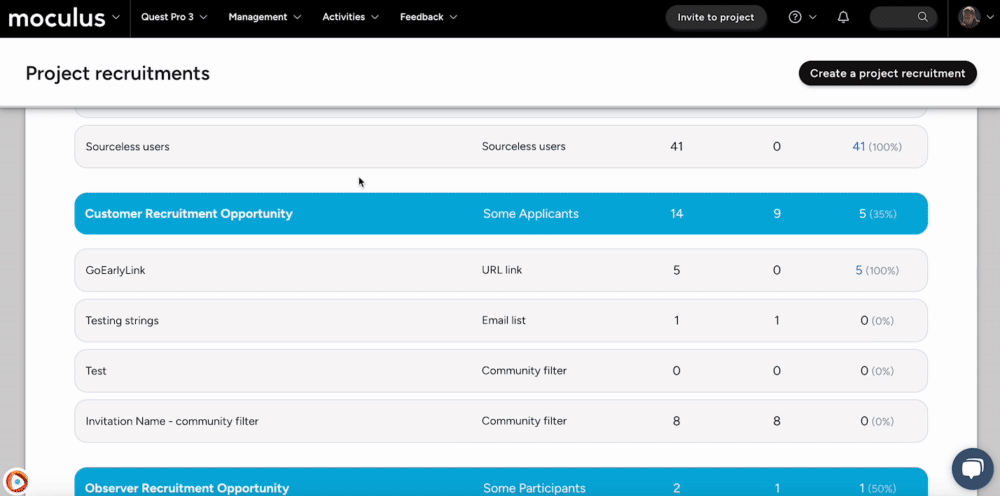1000x496 pixels.
Task: Click the orange recorder icon bottom-left
Action: click(x=16, y=481)
